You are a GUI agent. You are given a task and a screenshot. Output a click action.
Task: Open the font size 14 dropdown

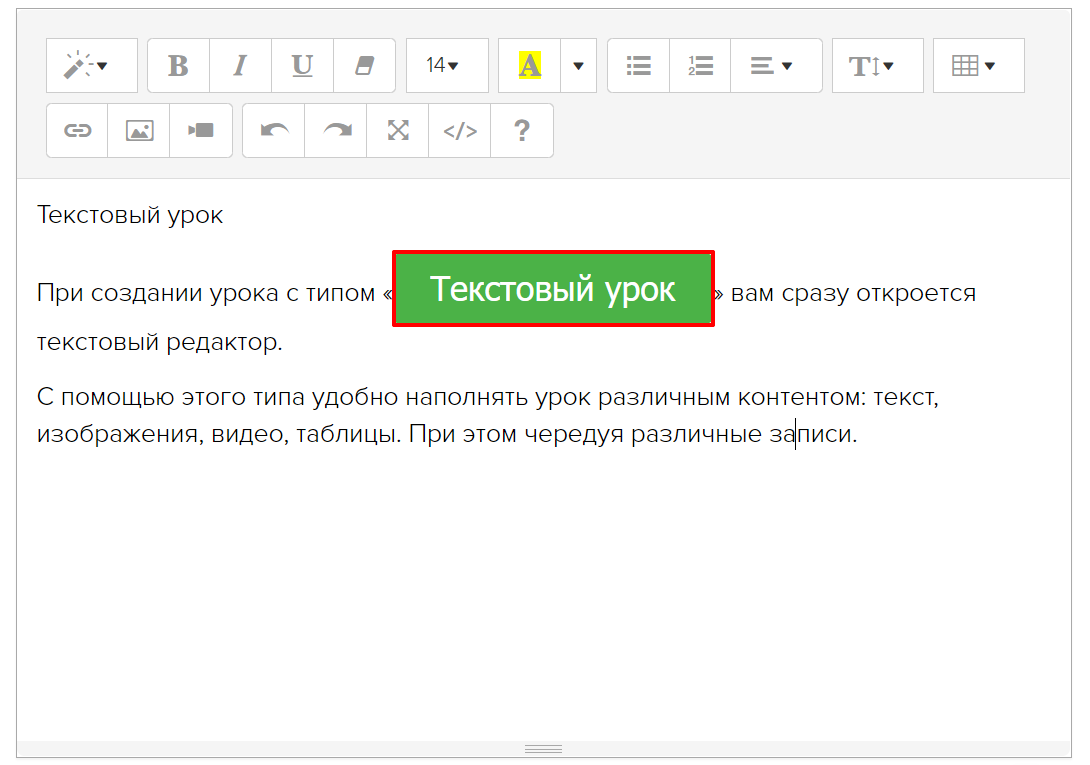tap(446, 66)
